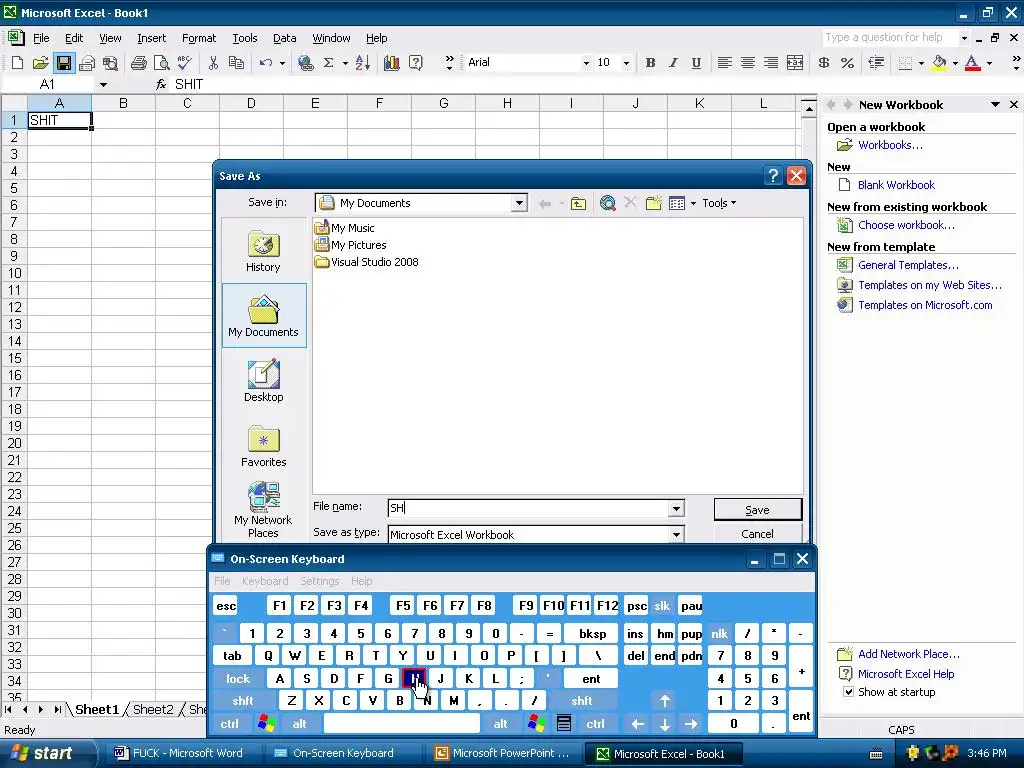Click the Insert Hyperlink globe icon
This screenshot has width=1024, height=768.
[305, 63]
